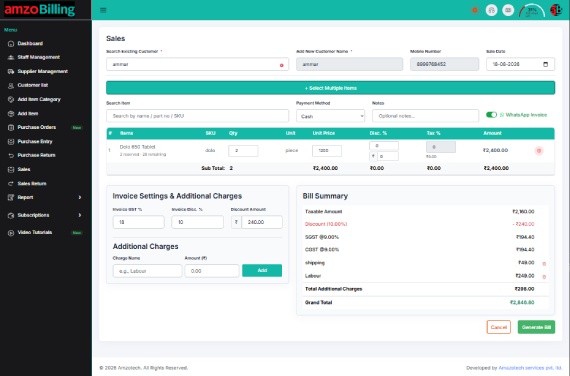Click the additional charge Amount field

(x=212, y=271)
